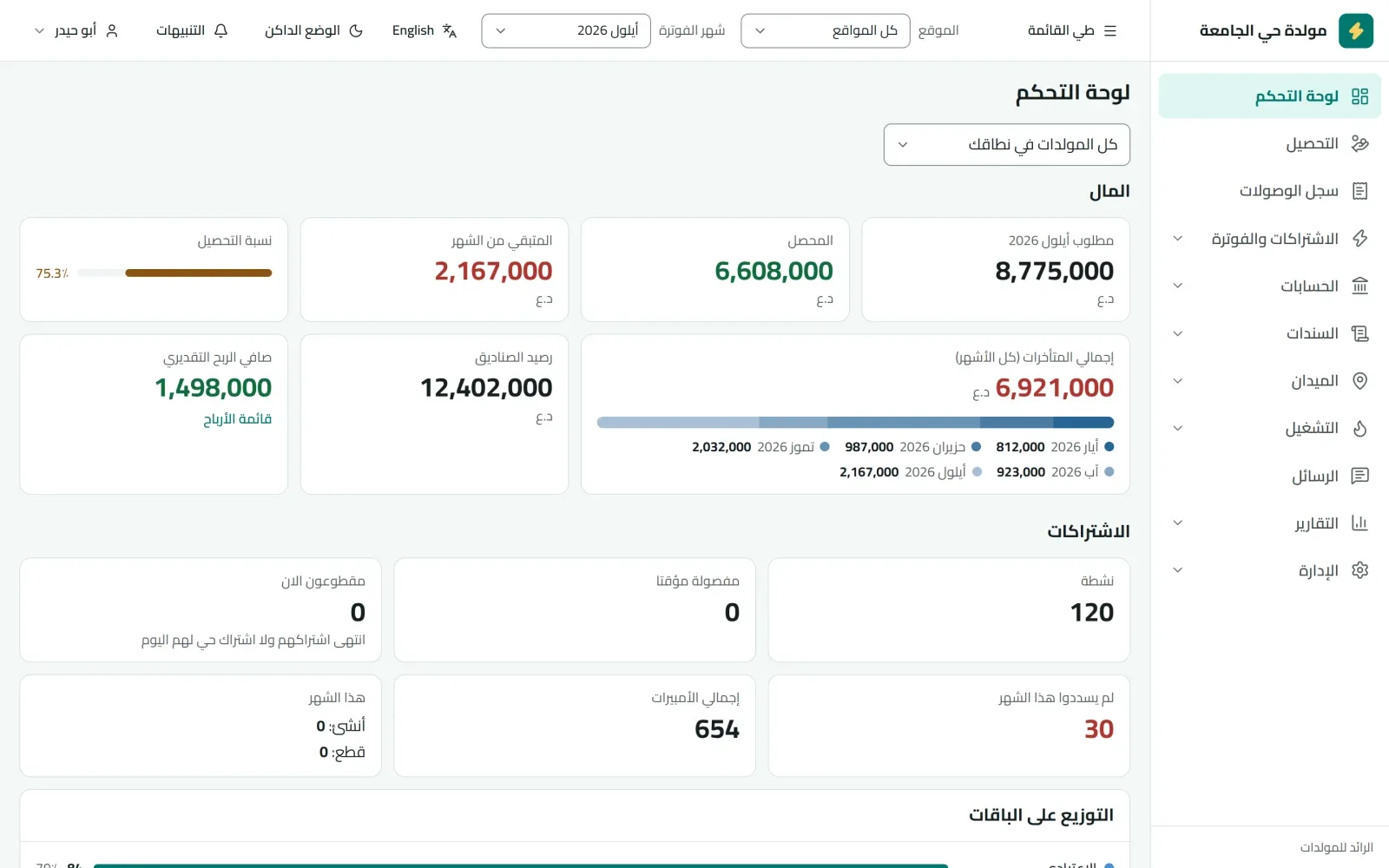1389x868 pixels.
Task: Expand the التشغيل sidebar chevron
Action: (1177, 428)
